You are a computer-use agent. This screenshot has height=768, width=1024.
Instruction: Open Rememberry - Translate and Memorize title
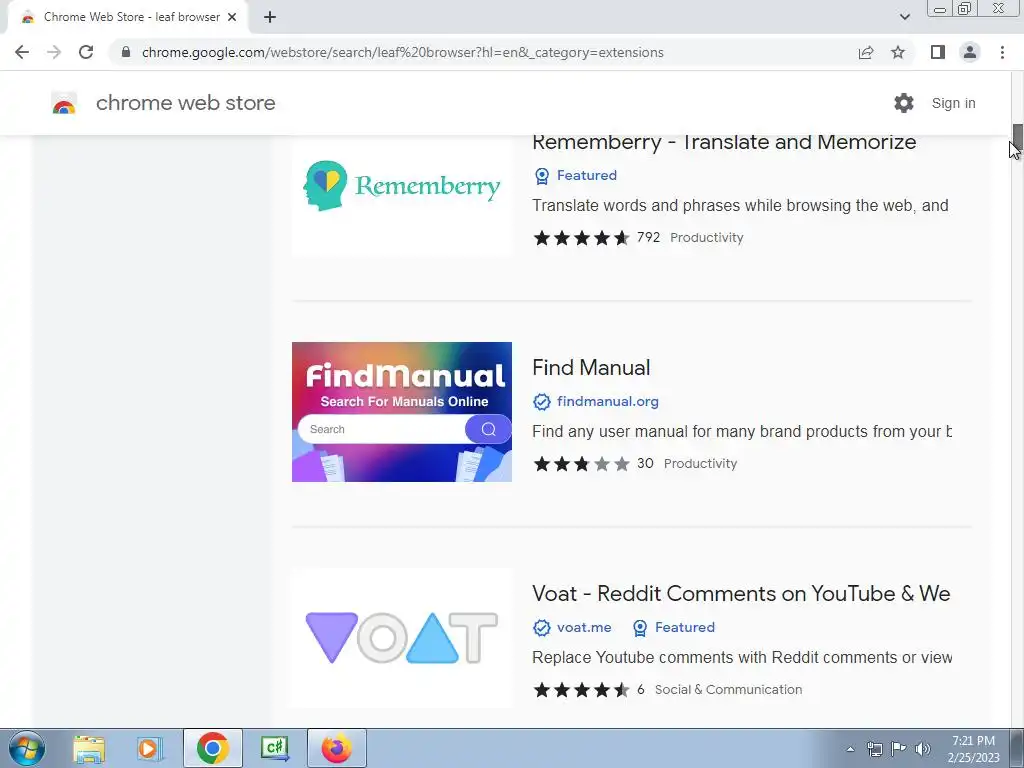pos(724,142)
